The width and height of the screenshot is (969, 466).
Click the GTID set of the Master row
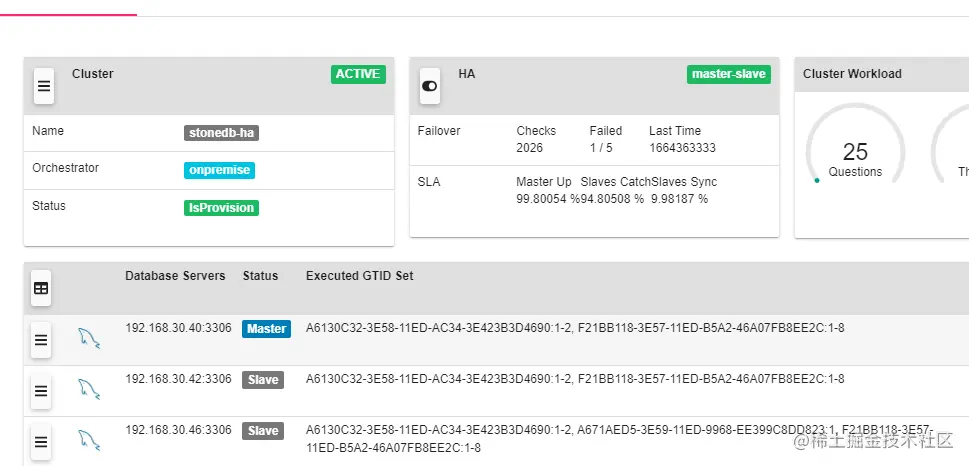click(575, 328)
